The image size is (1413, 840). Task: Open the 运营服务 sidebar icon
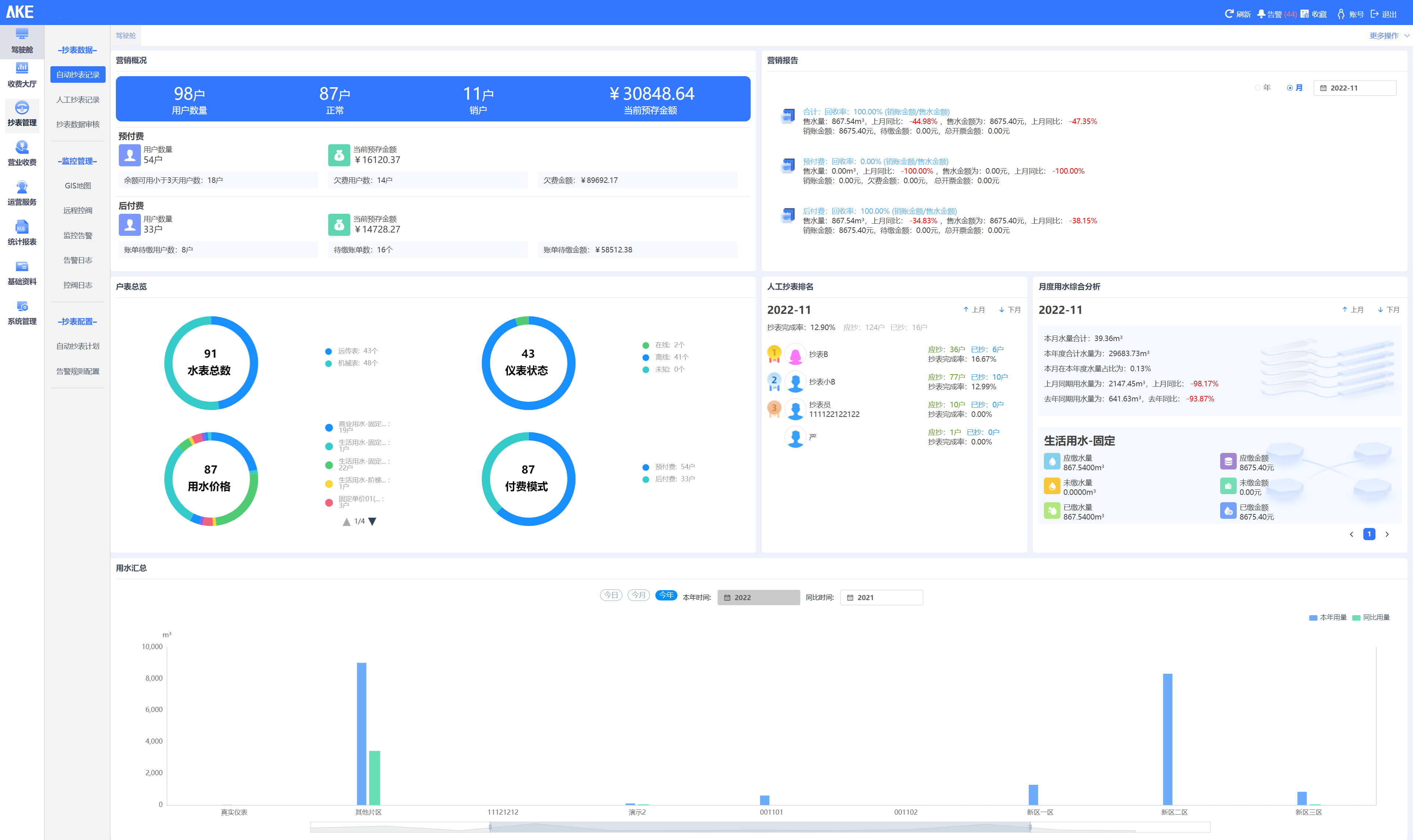(21, 187)
